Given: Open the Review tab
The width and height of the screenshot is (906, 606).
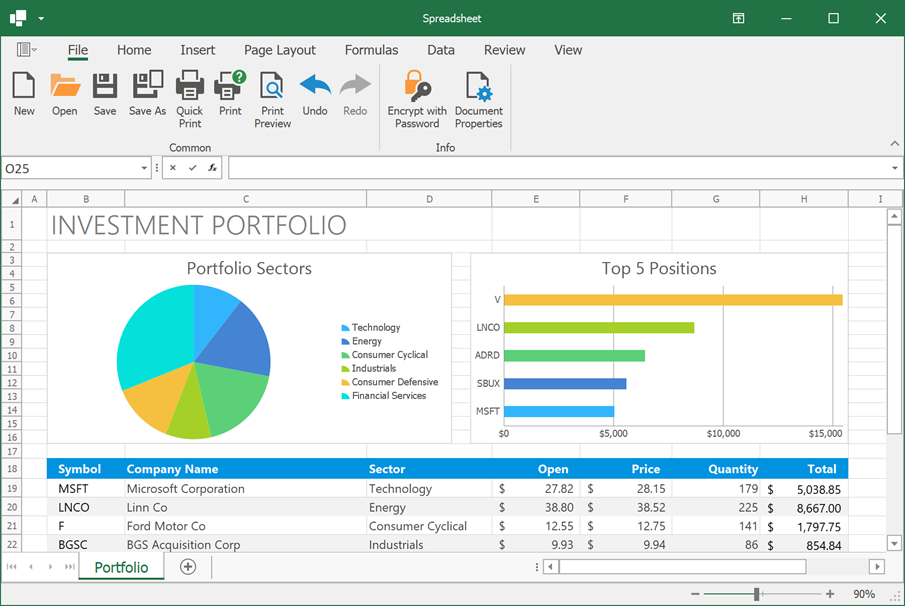Looking at the screenshot, I should [504, 50].
